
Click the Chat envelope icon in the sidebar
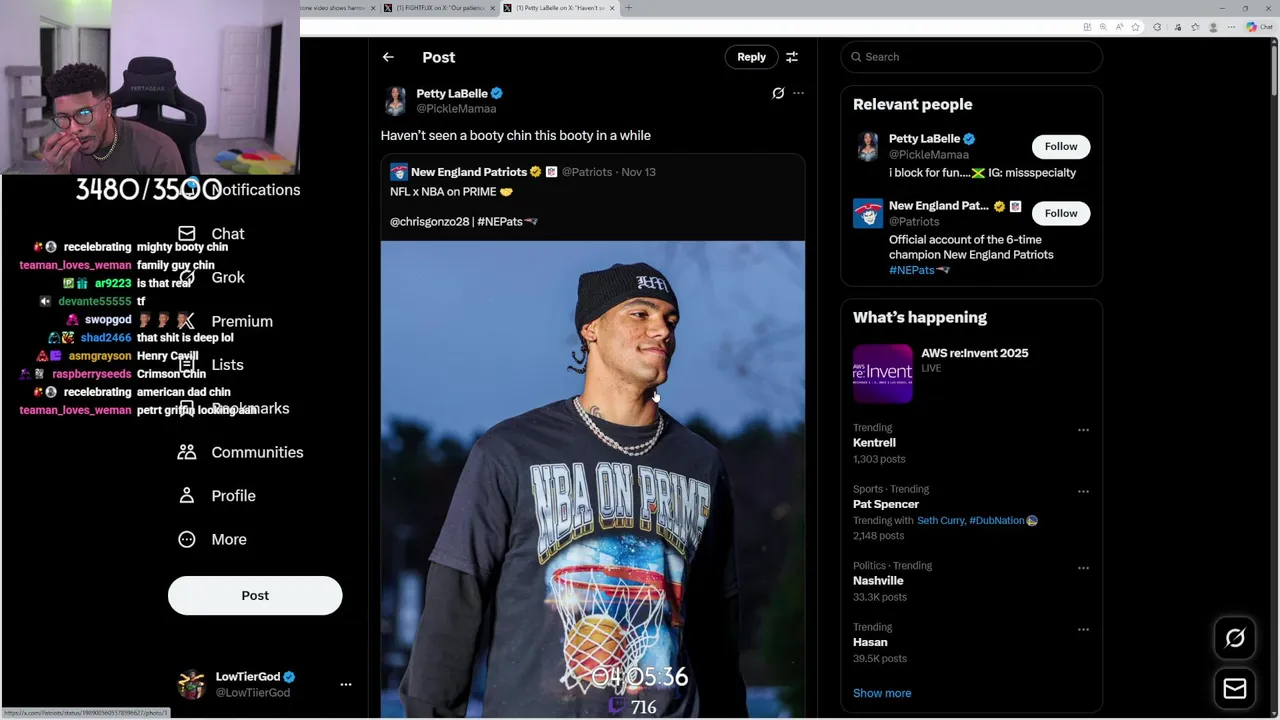pos(187,233)
